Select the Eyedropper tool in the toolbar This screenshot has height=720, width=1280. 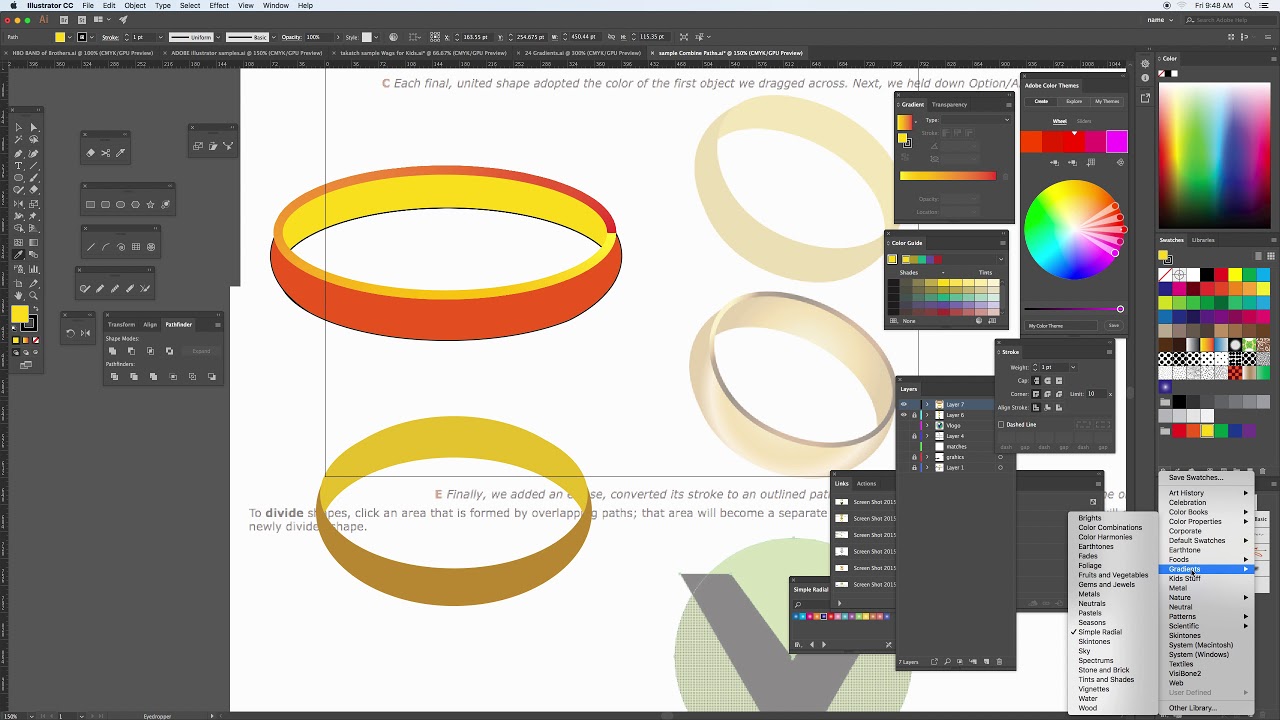coord(18,254)
